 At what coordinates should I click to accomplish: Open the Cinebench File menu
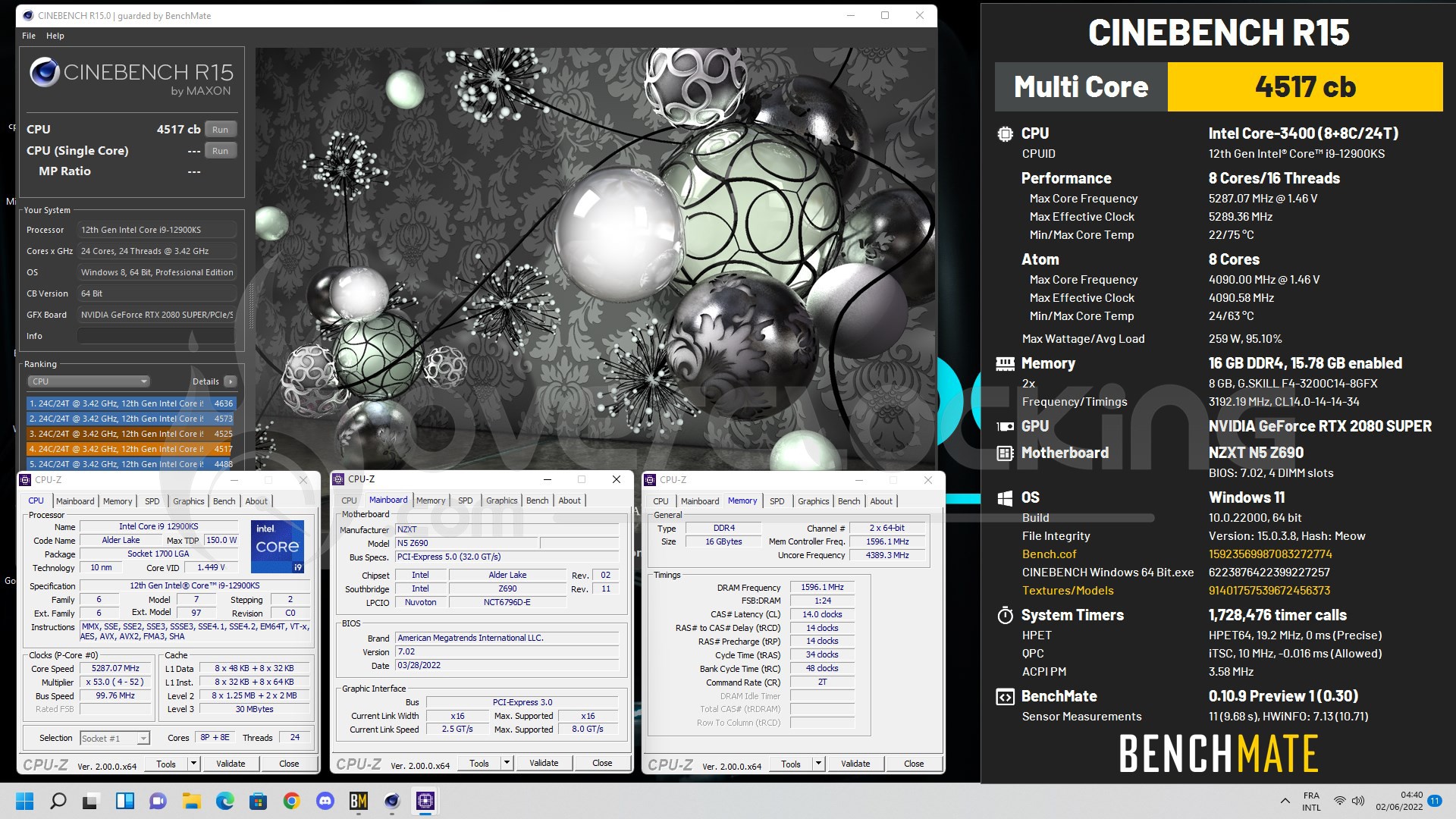(x=29, y=36)
